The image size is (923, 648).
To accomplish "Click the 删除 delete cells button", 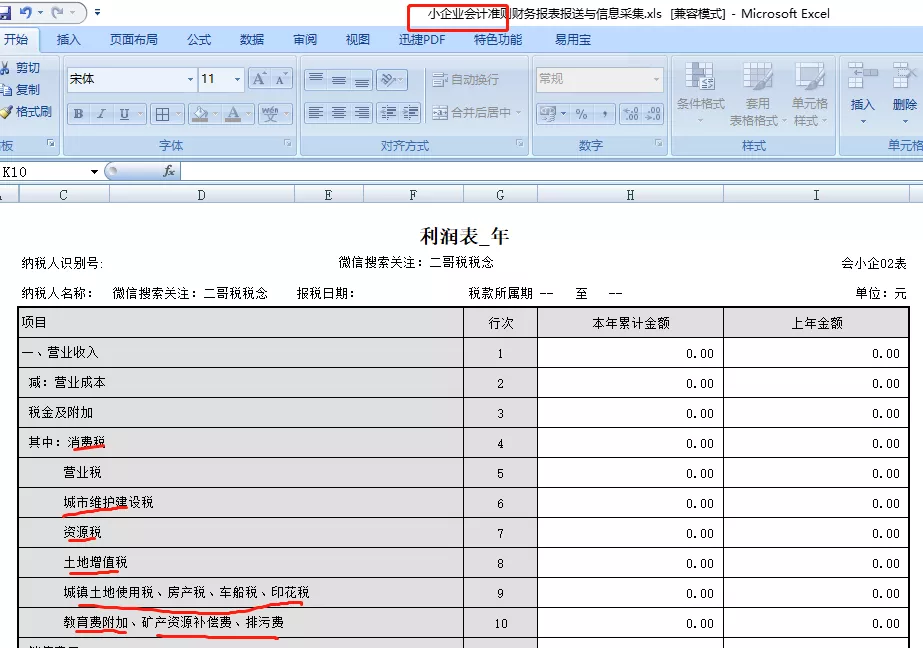I will [x=905, y=92].
